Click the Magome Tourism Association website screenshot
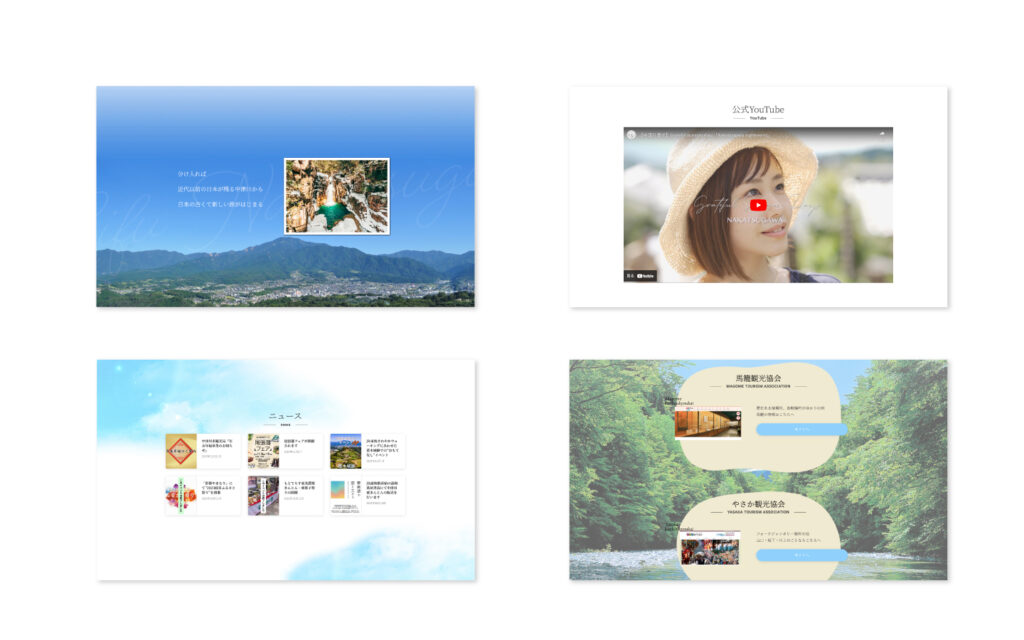Screen dimensions: 1024x640 pyautogui.click(x=708, y=421)
